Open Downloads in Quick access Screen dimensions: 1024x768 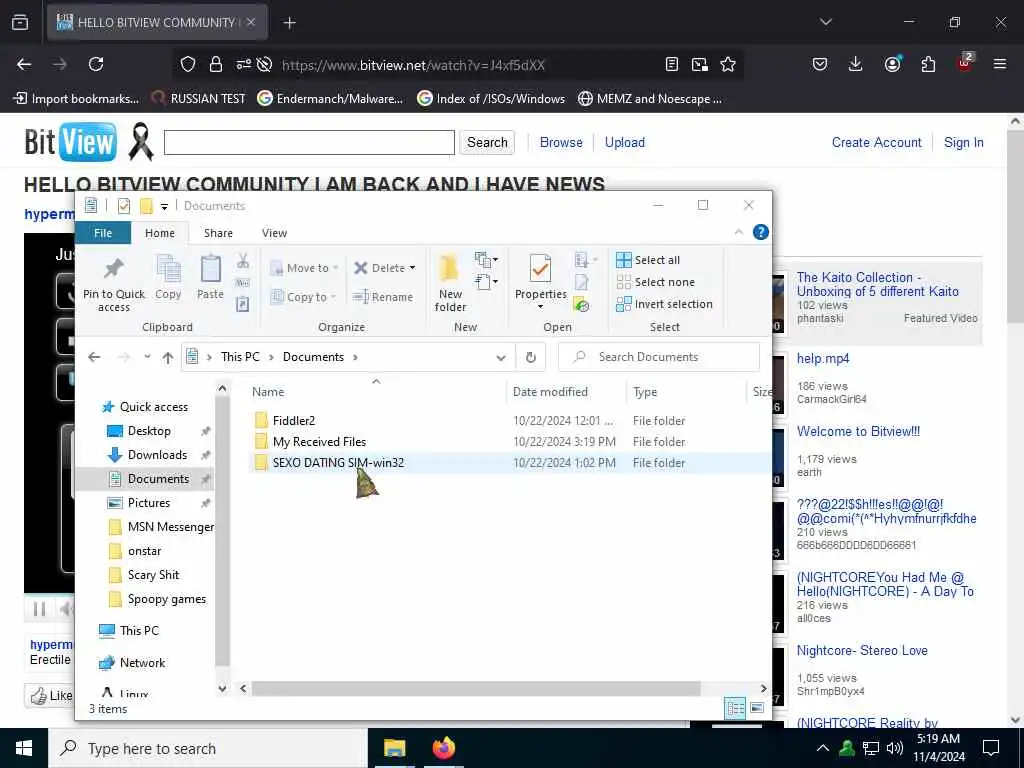pos(157,455)
